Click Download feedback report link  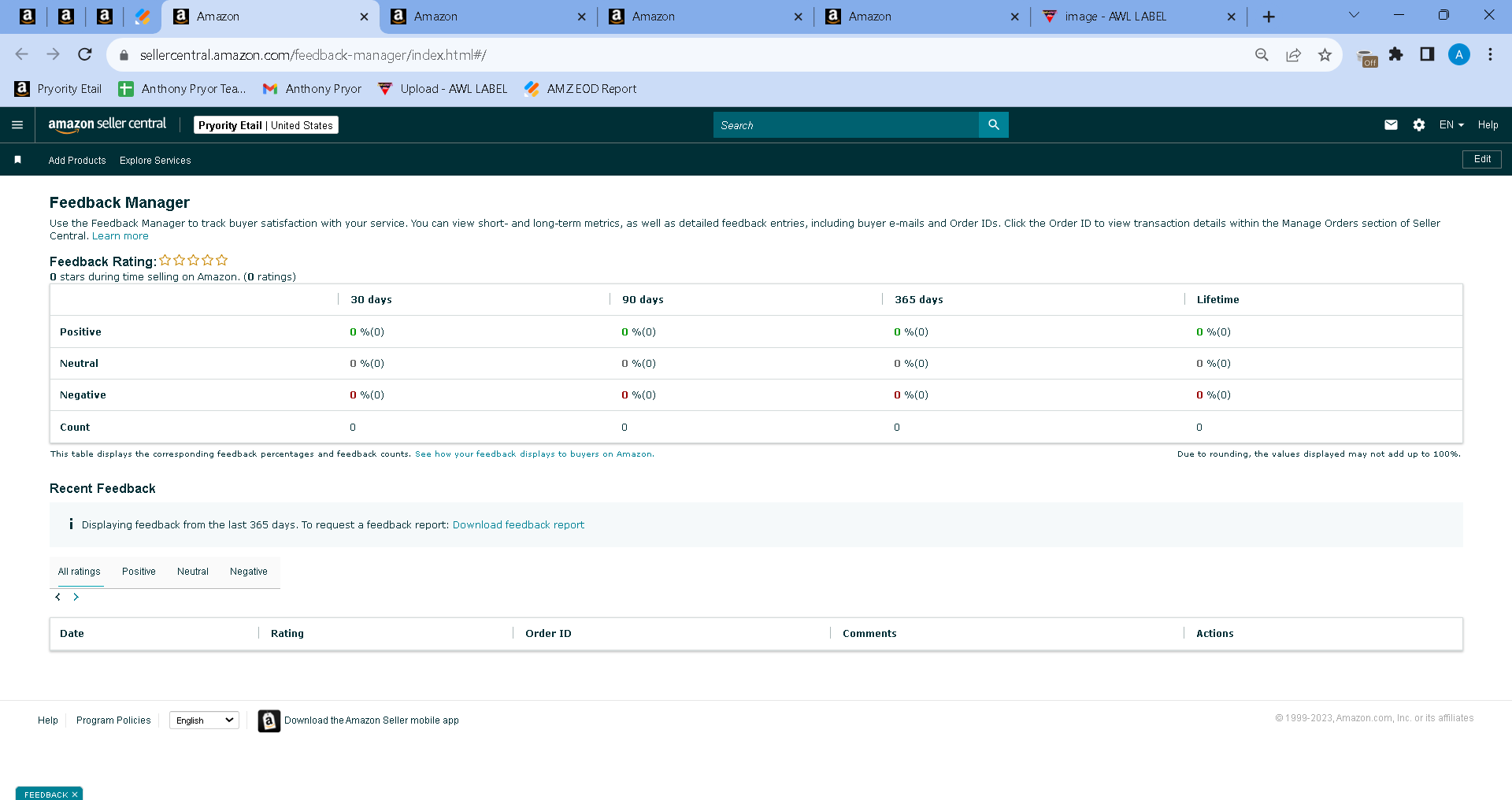pos(518,525)
